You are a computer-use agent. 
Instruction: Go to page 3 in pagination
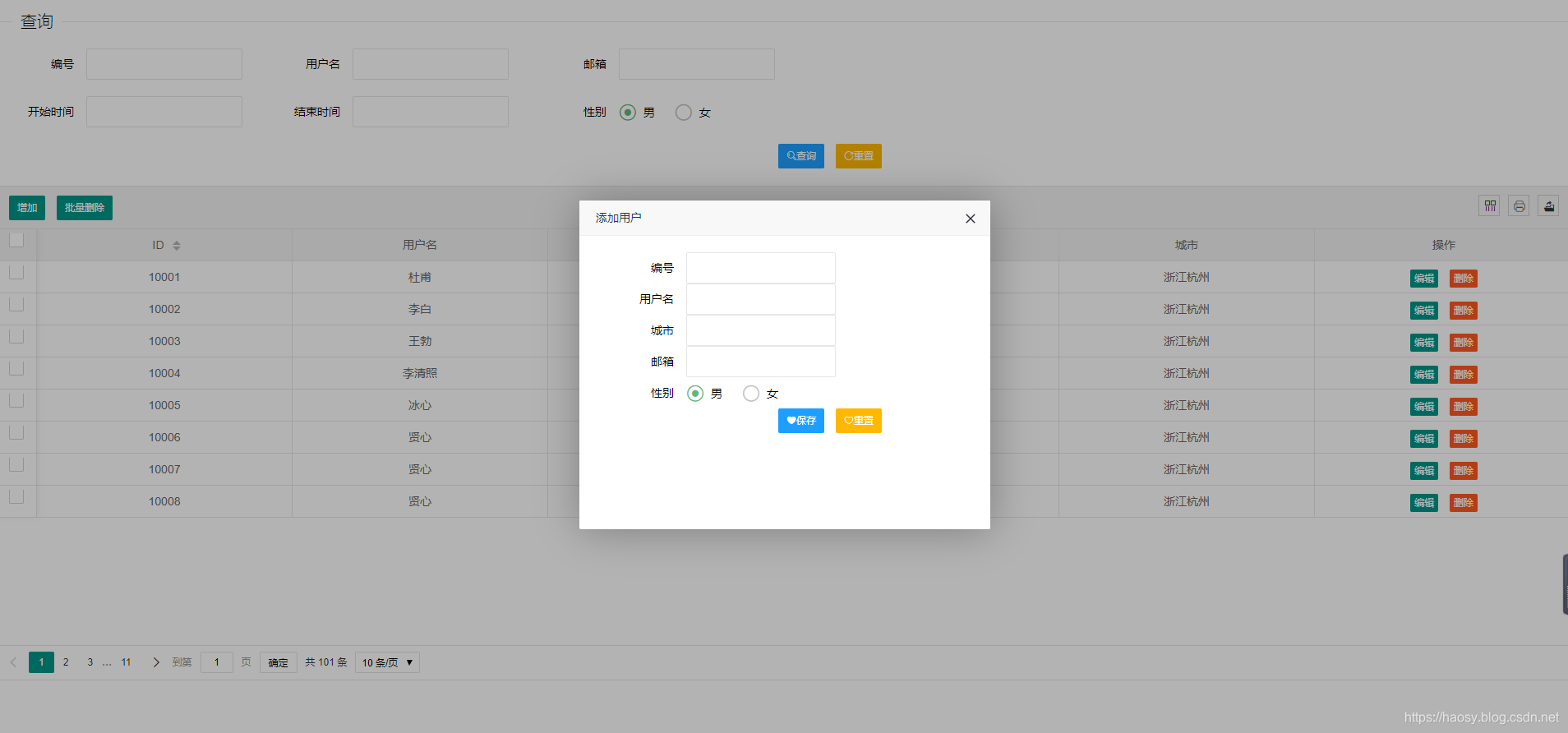point(90,662)
